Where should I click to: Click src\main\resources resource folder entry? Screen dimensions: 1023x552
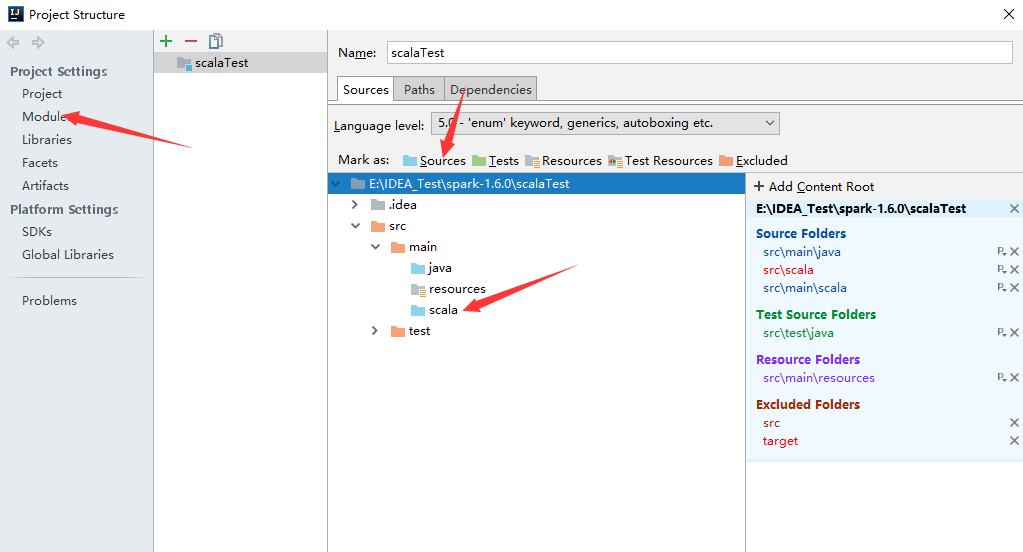click(819, 378)
